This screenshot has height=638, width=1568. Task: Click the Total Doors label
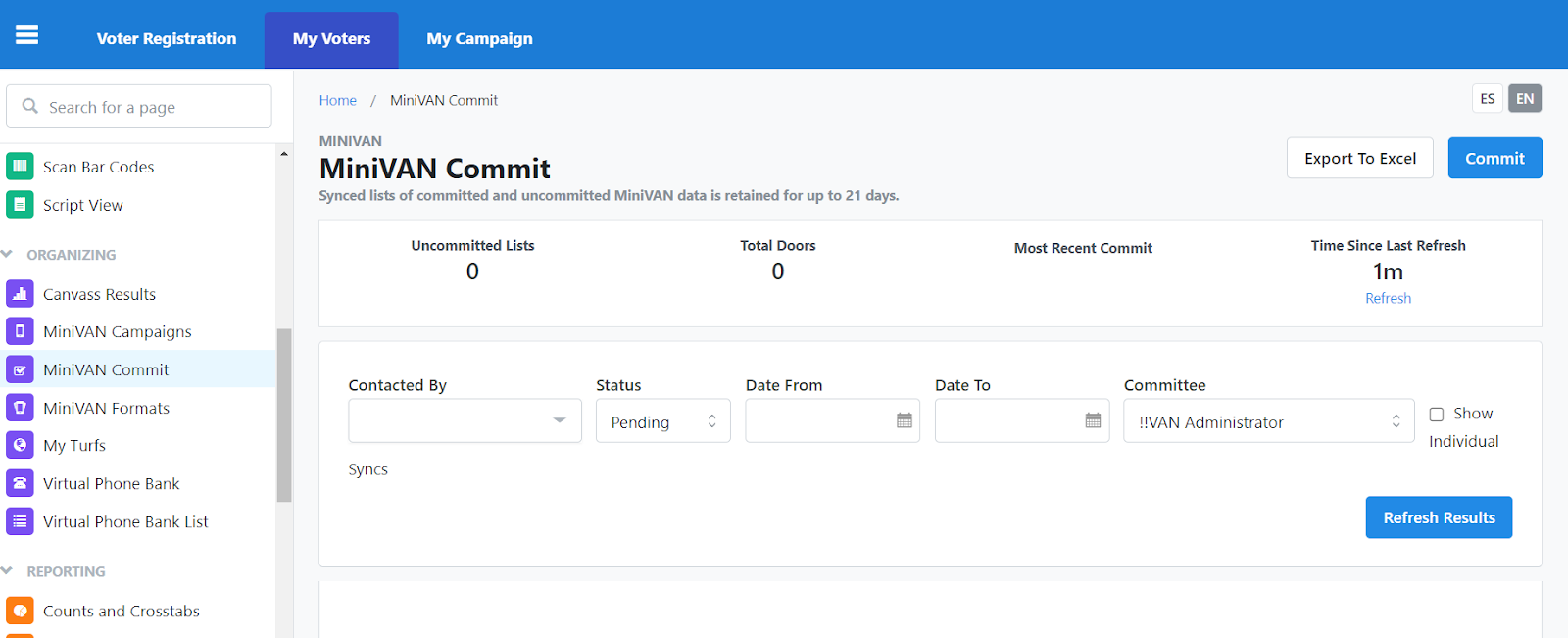778,246
